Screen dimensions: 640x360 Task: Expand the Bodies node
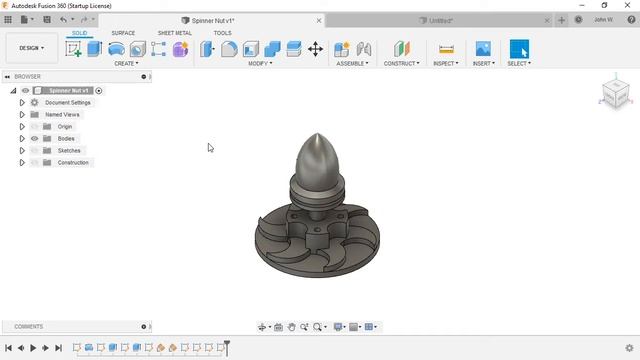pos(22,139)
